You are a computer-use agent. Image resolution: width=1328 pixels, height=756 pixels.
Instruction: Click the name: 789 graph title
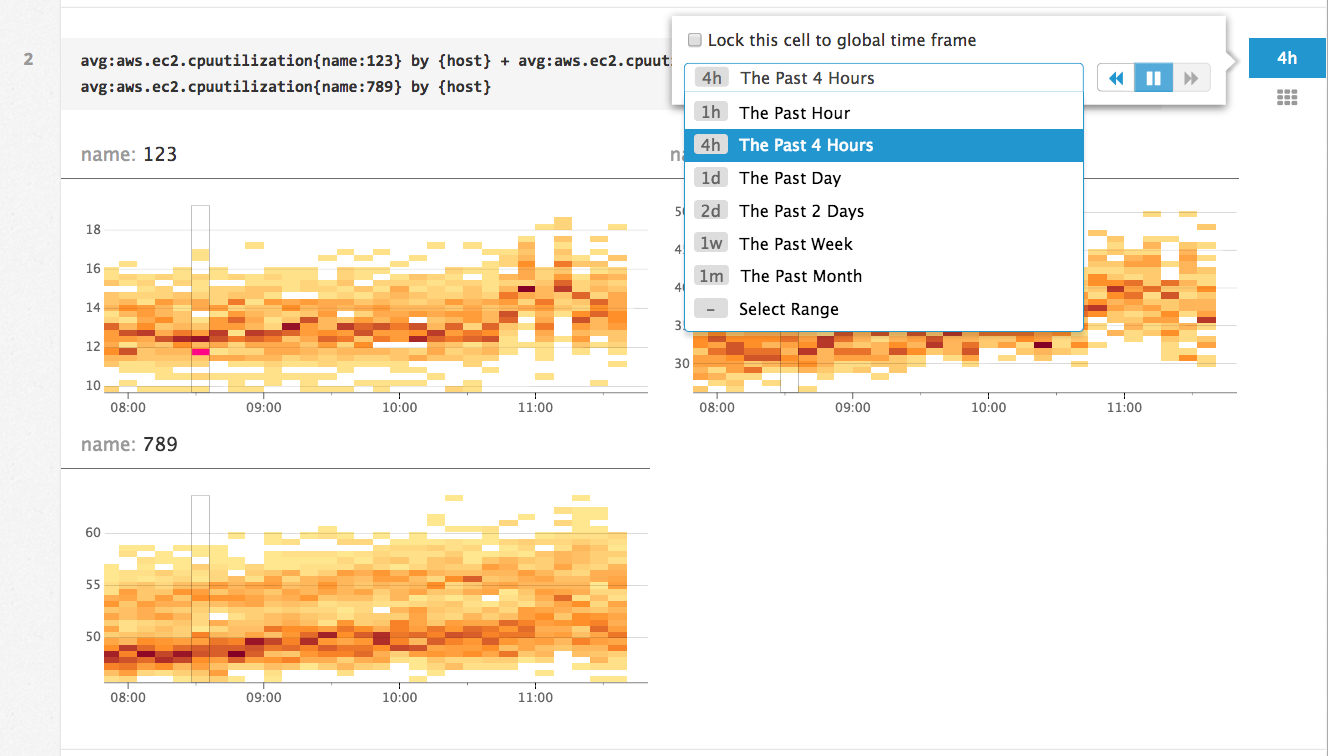129,444
